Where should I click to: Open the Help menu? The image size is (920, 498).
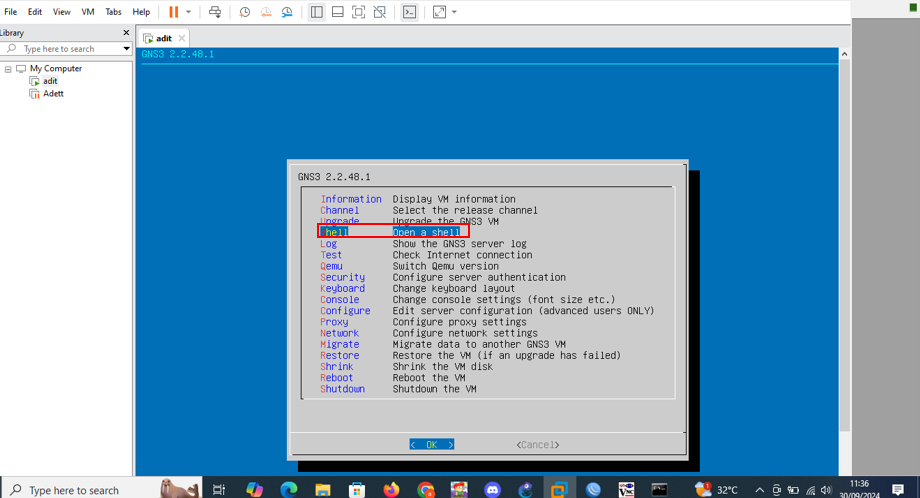point(141,12)
